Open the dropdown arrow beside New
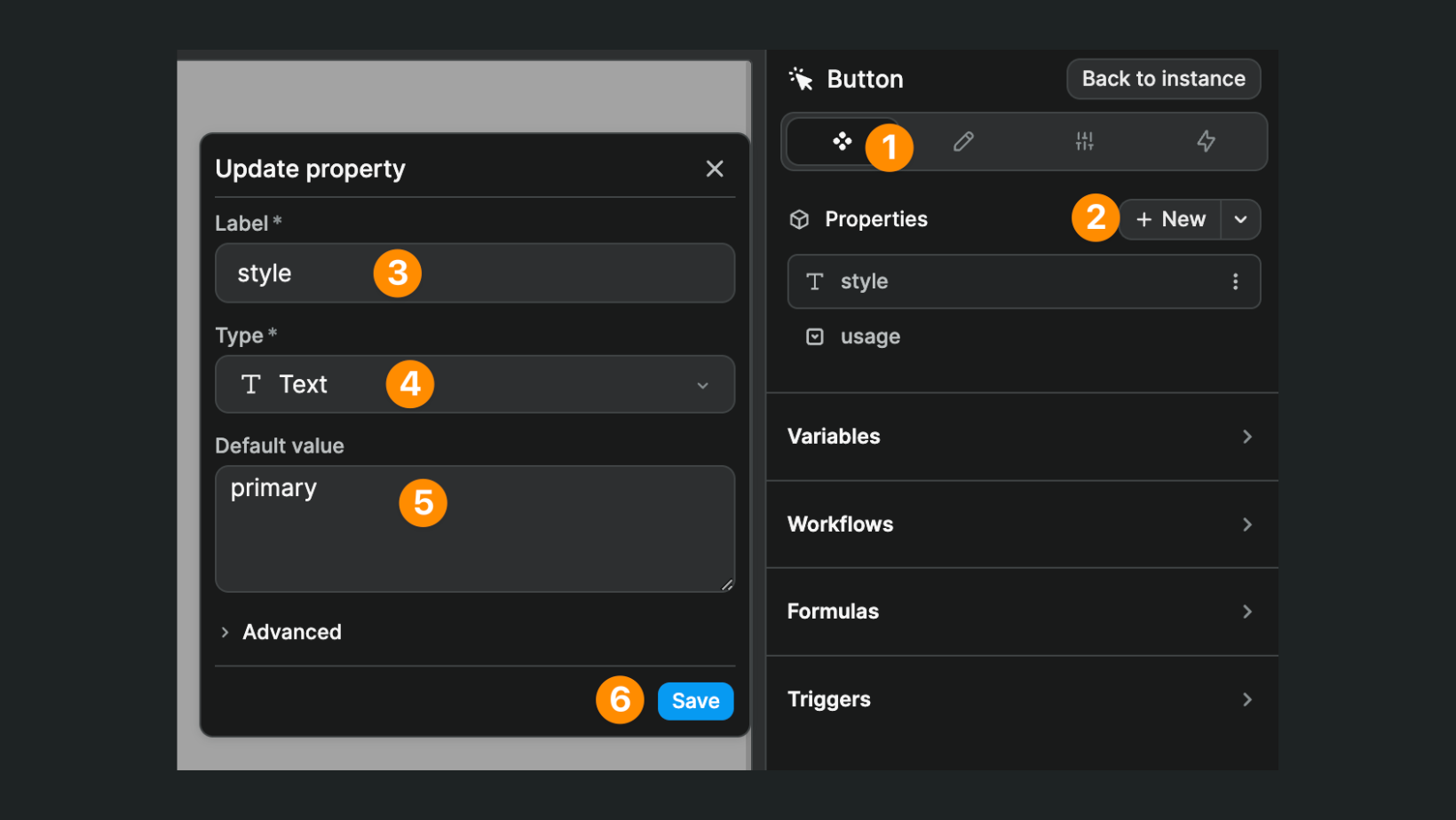Viewport: 1456px width, 820px height. pos(1241,219)
